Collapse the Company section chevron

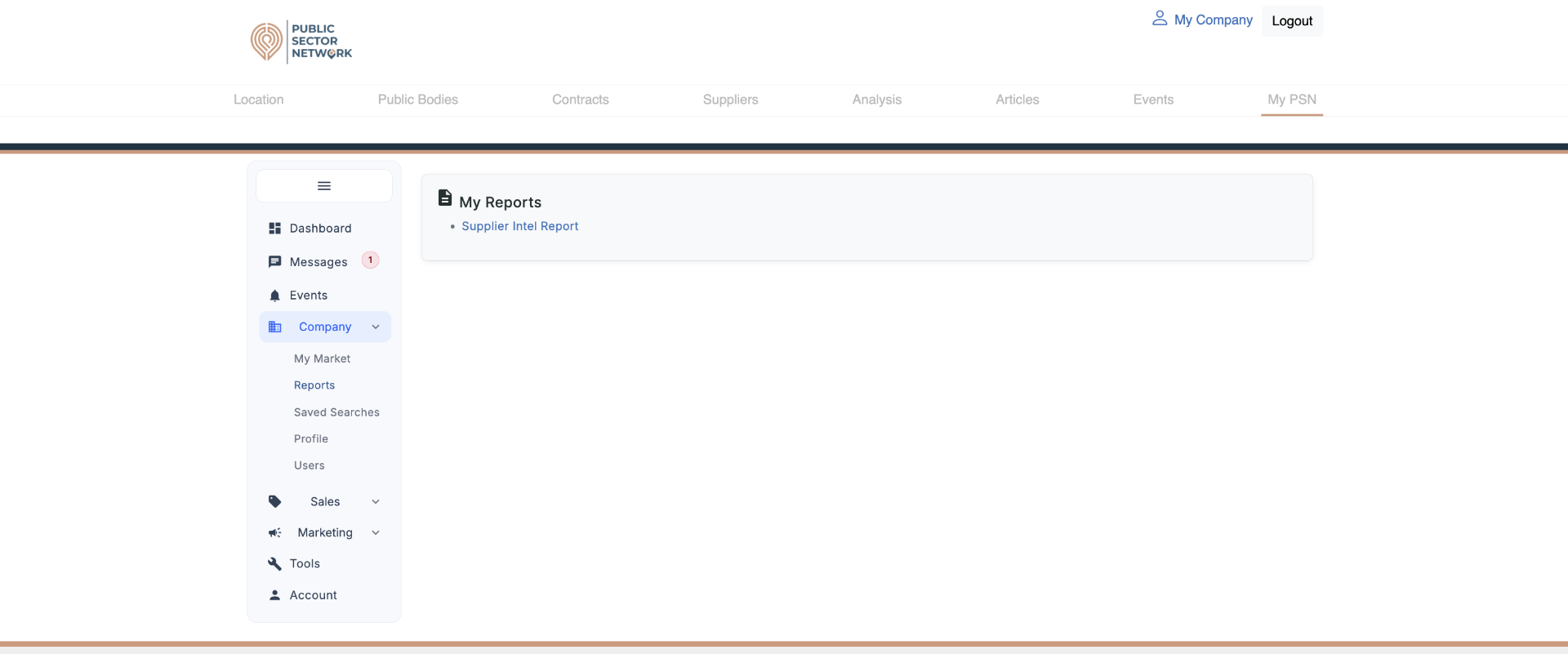click(376, 327)
